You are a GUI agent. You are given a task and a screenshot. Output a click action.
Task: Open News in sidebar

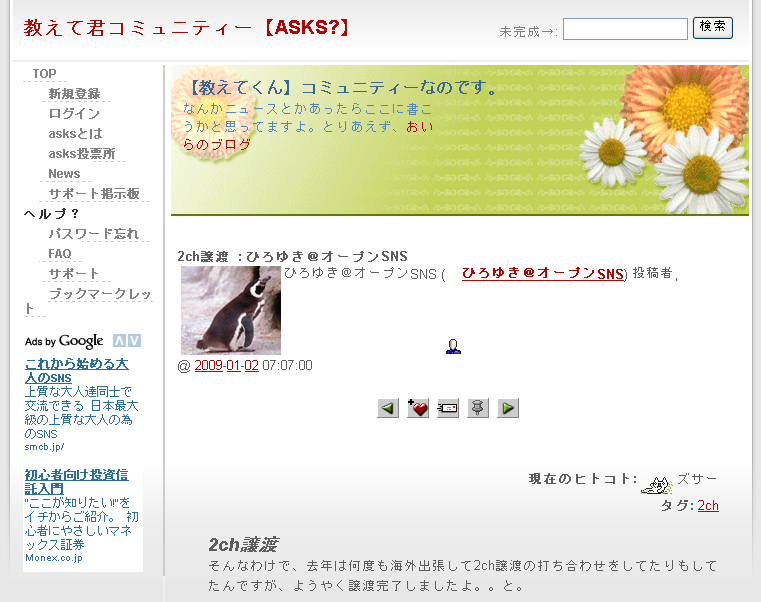[x=64, y=173]
